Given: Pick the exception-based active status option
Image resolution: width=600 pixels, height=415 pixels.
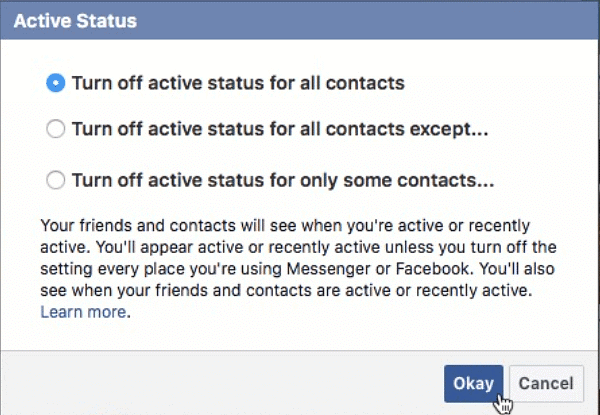Looking at the screenshot, I should [x=56, y=129].
